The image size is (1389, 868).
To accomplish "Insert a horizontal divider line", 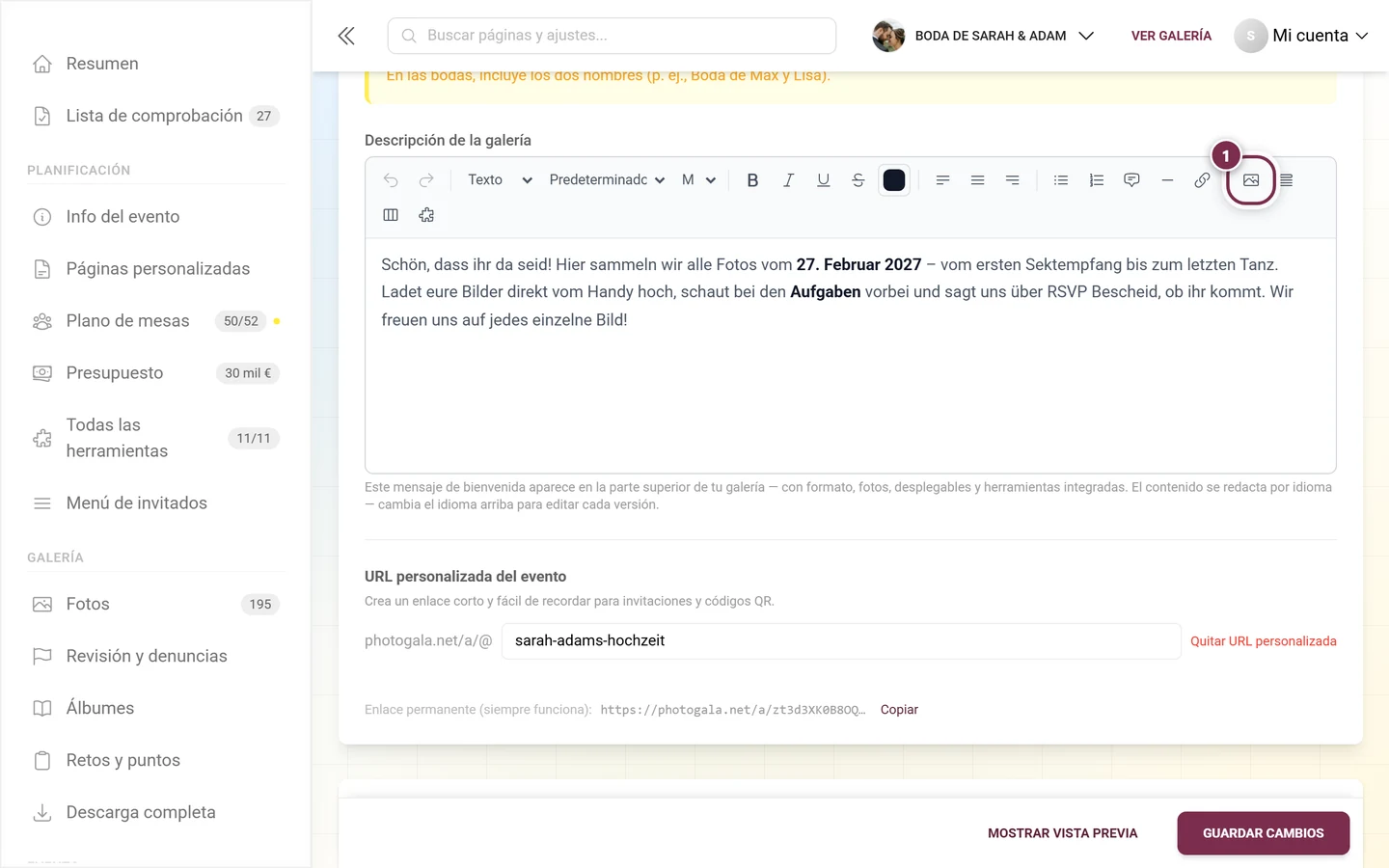I will click(1167, 180).
